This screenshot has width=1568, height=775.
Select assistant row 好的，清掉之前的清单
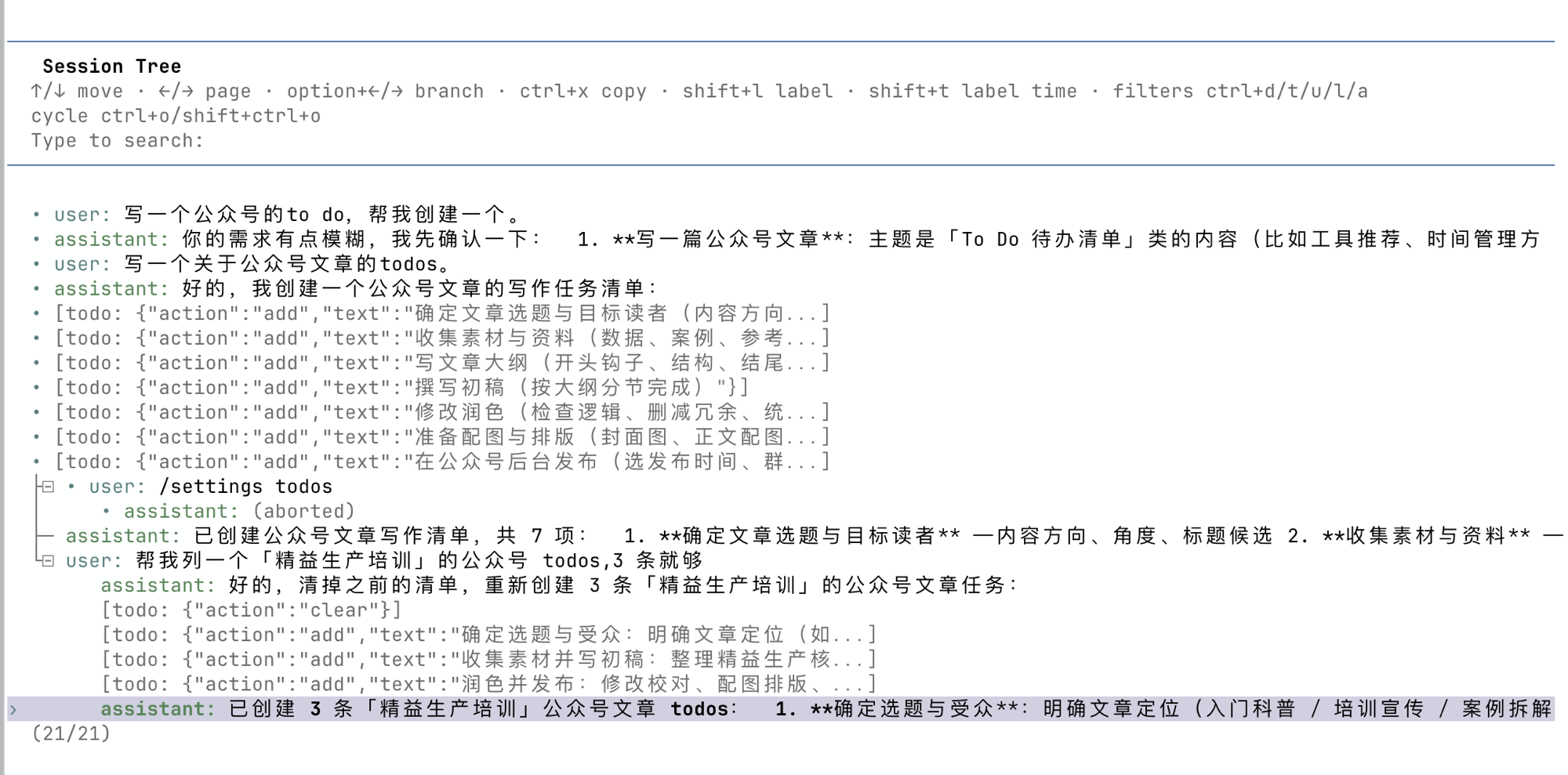point(560,585)
